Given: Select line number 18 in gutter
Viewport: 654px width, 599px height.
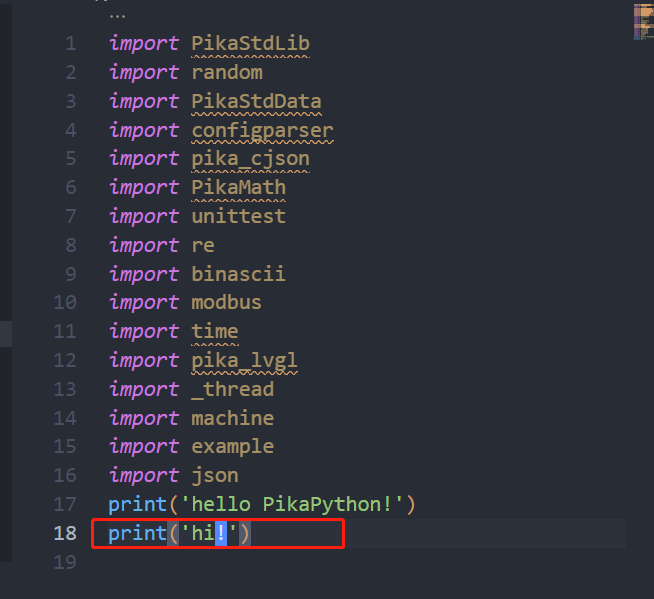Looking at the screenshot, I should pos(65,533).
